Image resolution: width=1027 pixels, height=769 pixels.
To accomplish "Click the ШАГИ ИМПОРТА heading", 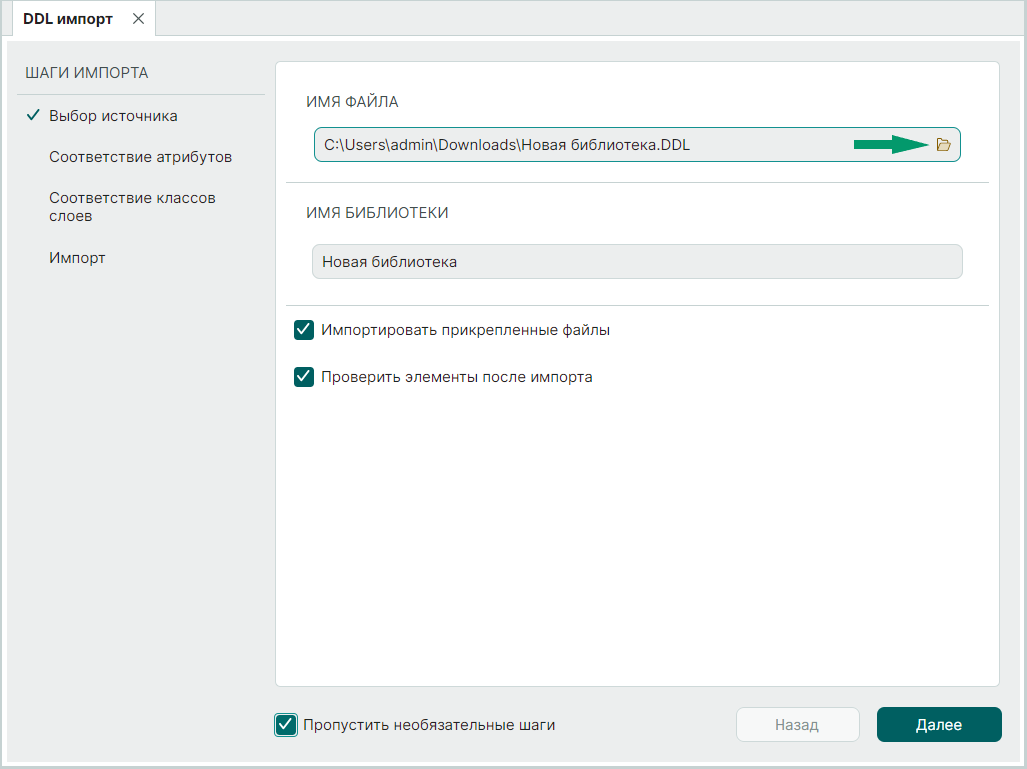I will [86, 73].
